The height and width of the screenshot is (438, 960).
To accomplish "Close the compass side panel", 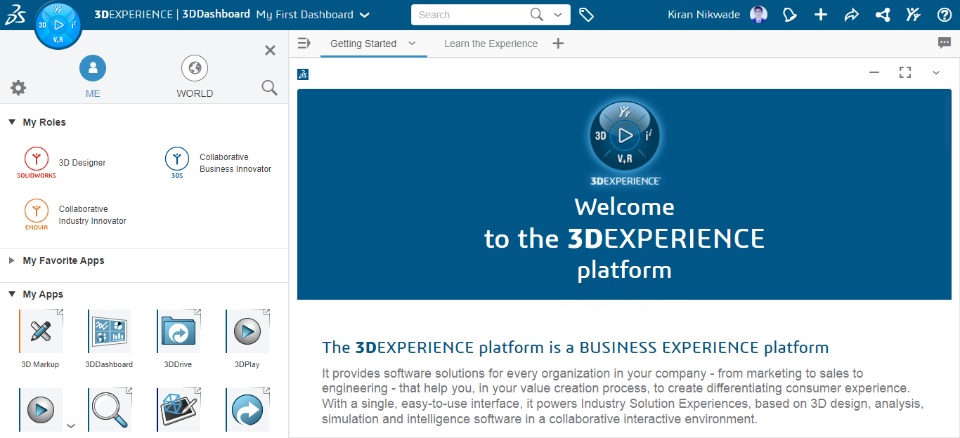I will pyautogui.click(x=270, y=50).
